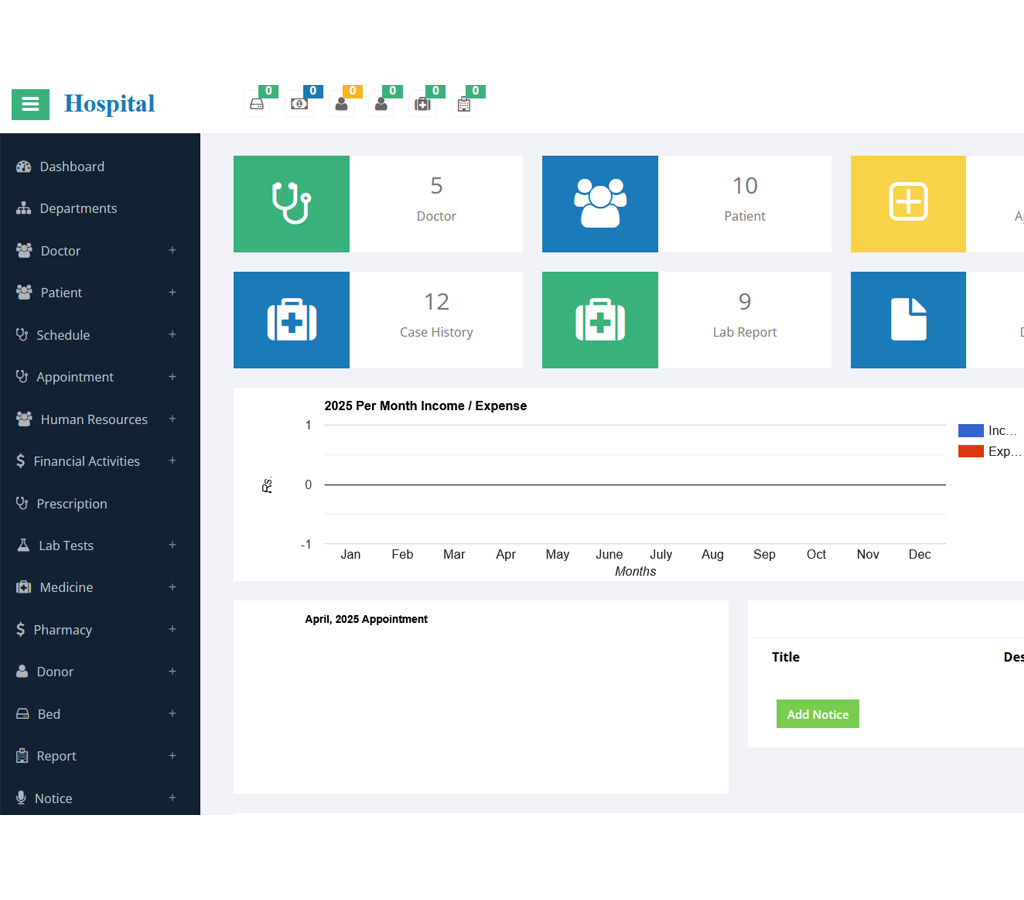This screenshot has height=900, width=1024.
Task: Expand the Human Resources submenu plus sign
Action: coord(172,419)
